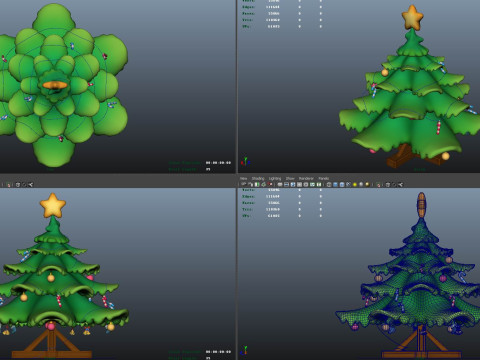Toggle the Field Chart icon
The height and width of the screenshot is (360, 480).
pyautogui.click(x=306, y=184)
